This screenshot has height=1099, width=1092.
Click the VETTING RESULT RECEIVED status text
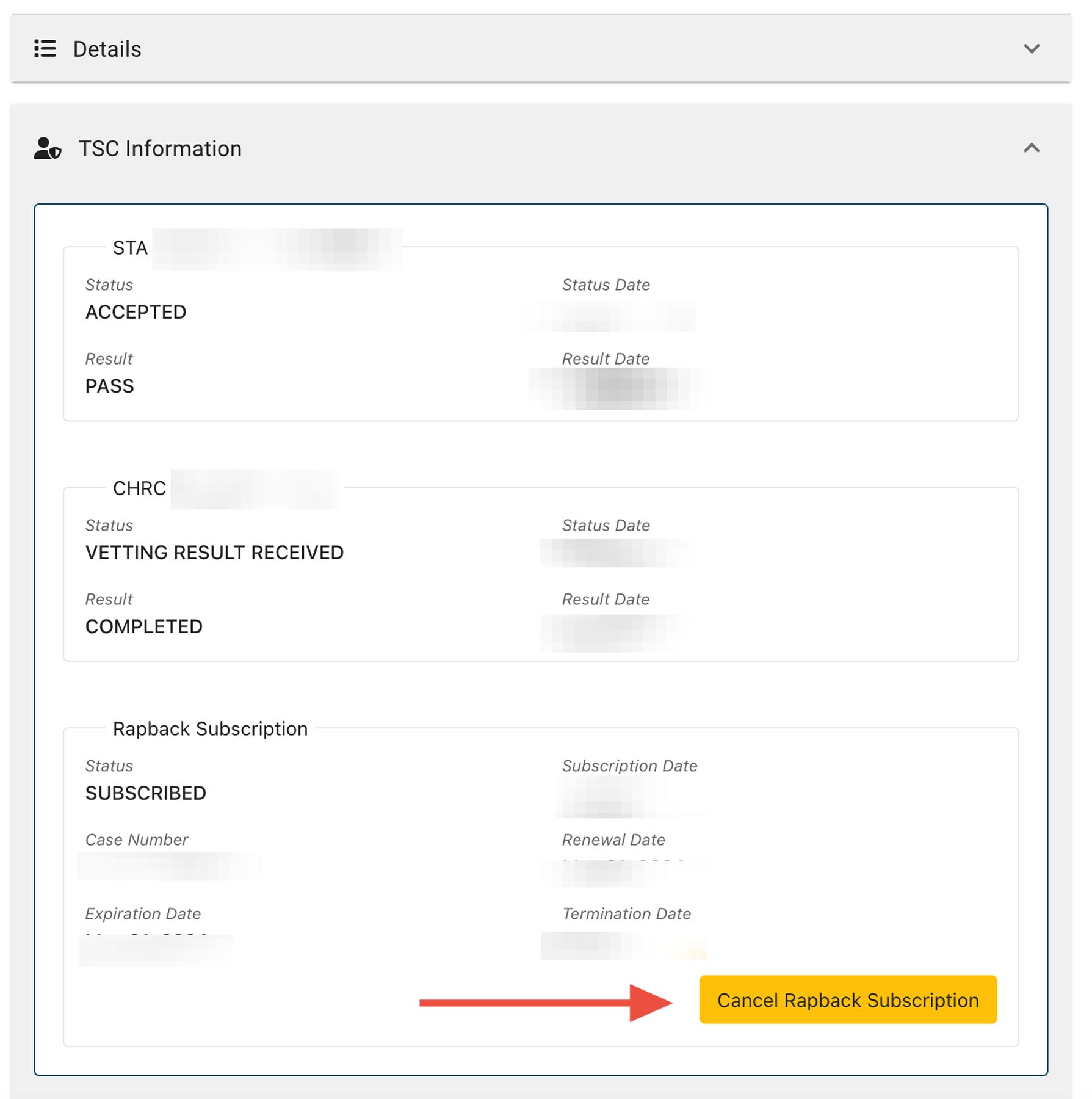coord(214,553)
